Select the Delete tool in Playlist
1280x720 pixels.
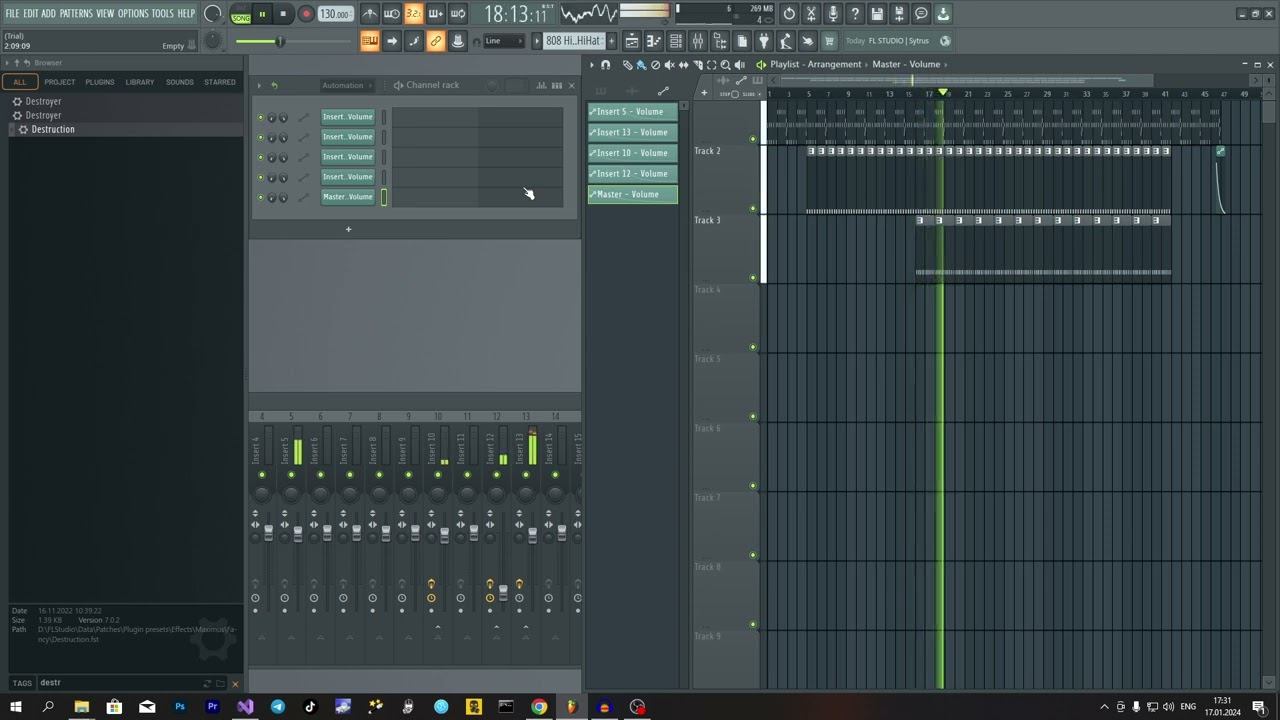coord(655,64)
